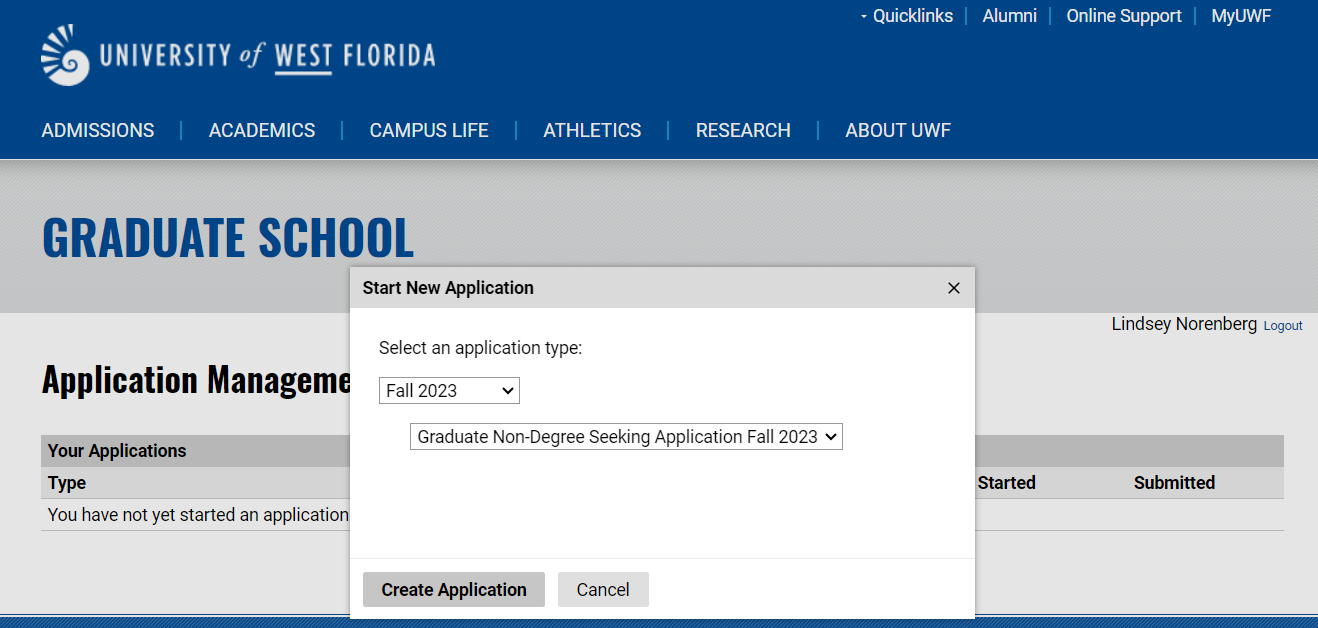
Task: Click the Type column header
Action: 67,483
